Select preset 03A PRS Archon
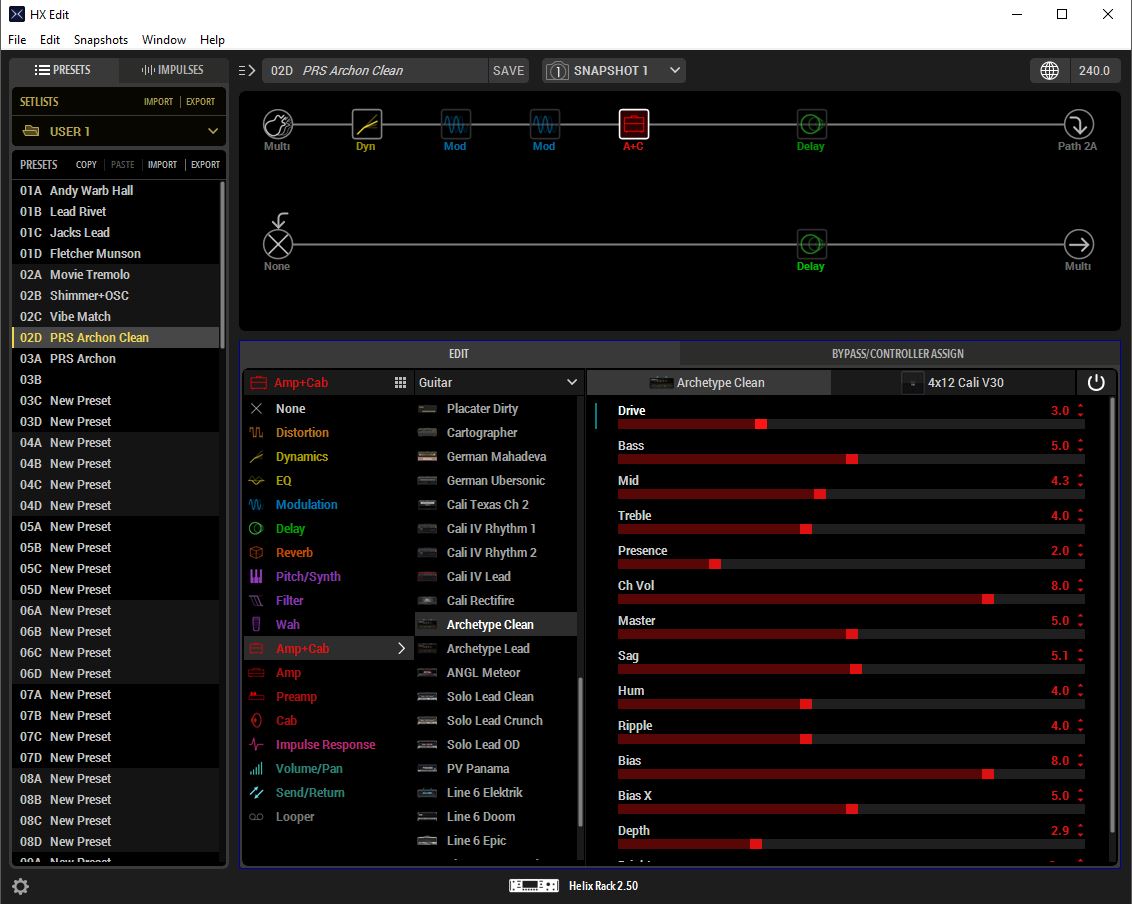 116,358
